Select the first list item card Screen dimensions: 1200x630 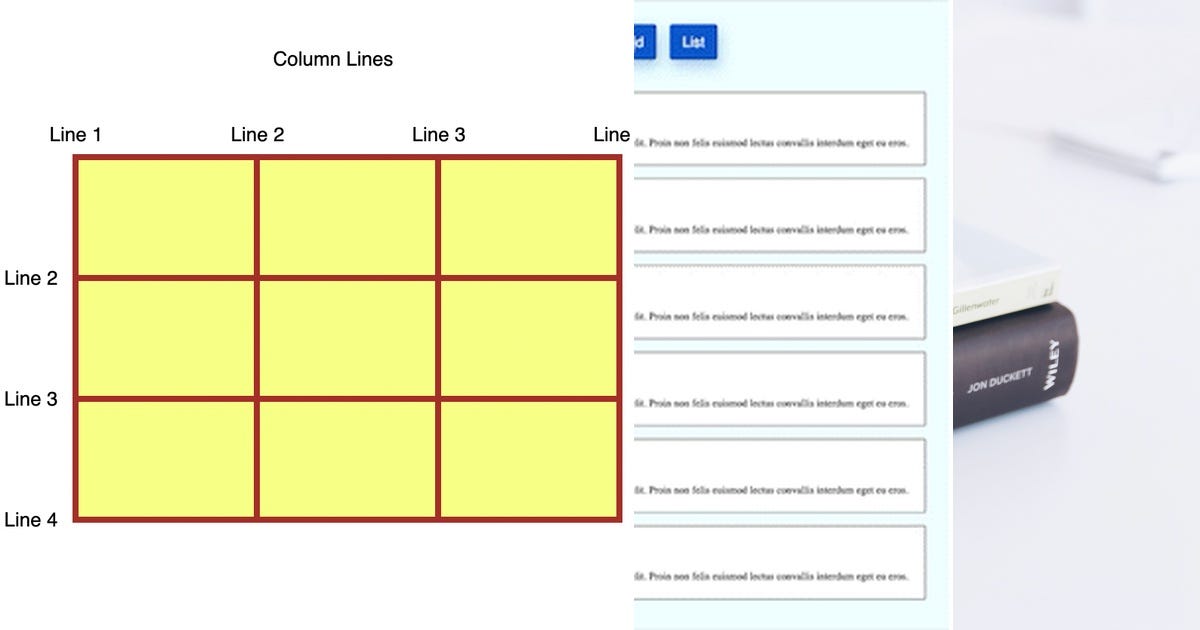[x=778, y=128]
